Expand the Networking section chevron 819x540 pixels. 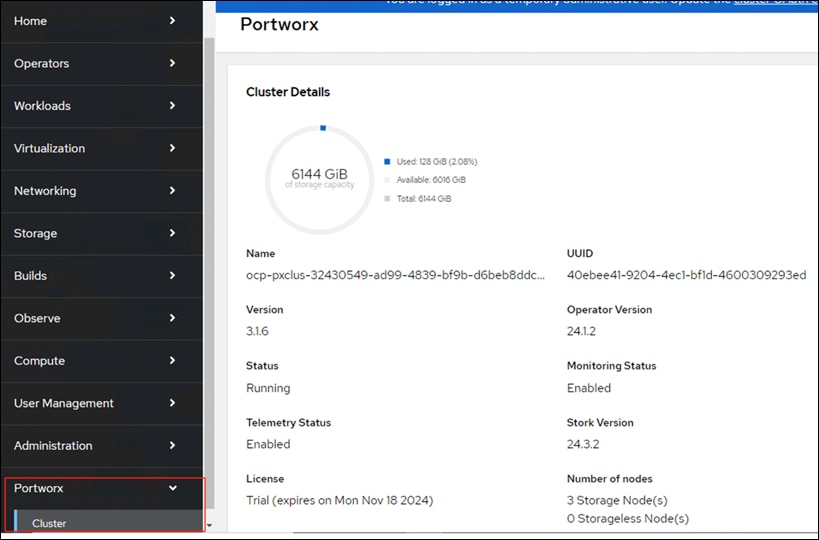coord(172,191)
